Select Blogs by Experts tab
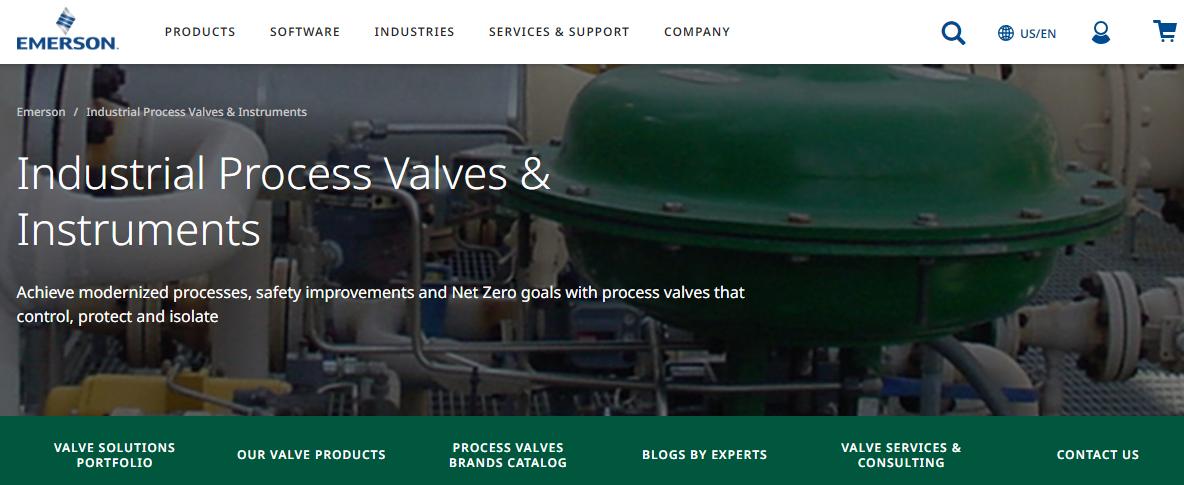The image size is (1184, 485). (705, 455)
